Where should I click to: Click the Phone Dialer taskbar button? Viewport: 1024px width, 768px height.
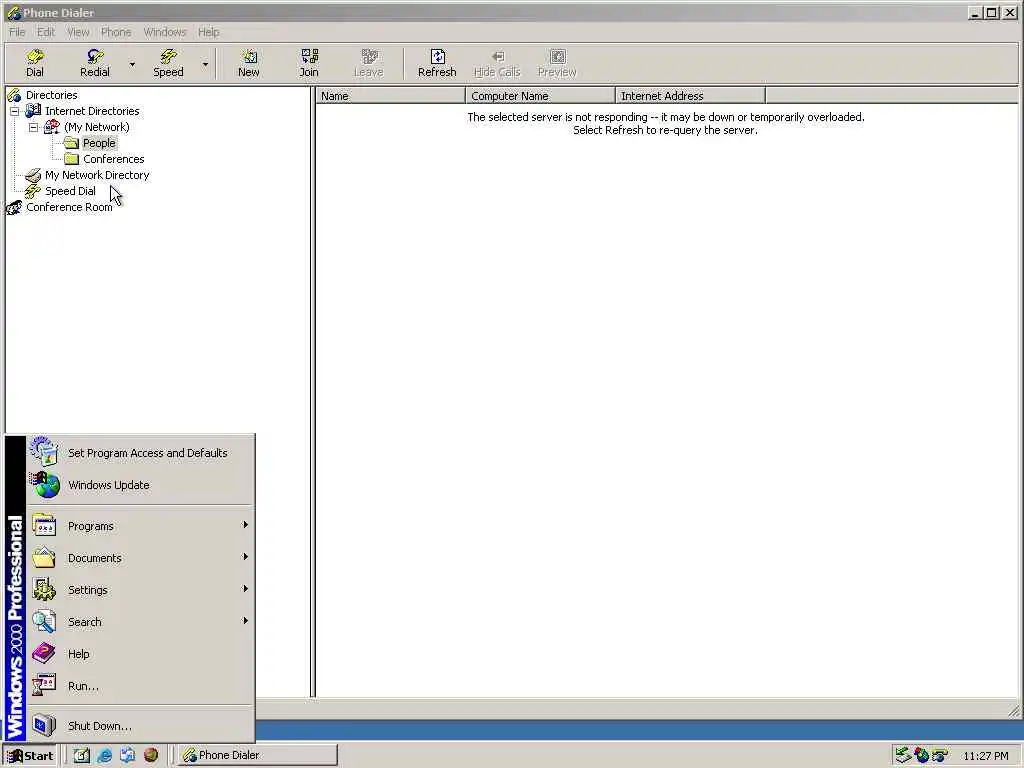click(x=258, y=756)
